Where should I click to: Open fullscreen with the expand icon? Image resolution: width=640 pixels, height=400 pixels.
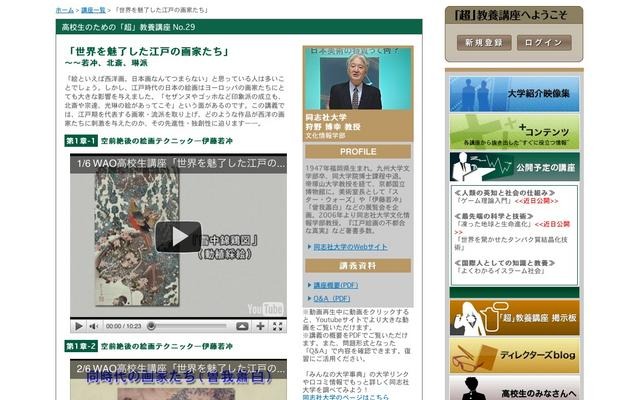(278, 326)
